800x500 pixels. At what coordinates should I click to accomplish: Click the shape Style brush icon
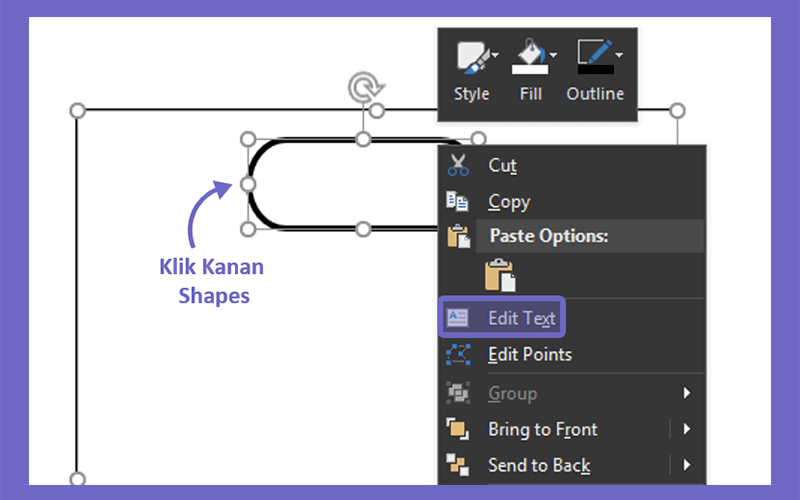click(472, 57)
